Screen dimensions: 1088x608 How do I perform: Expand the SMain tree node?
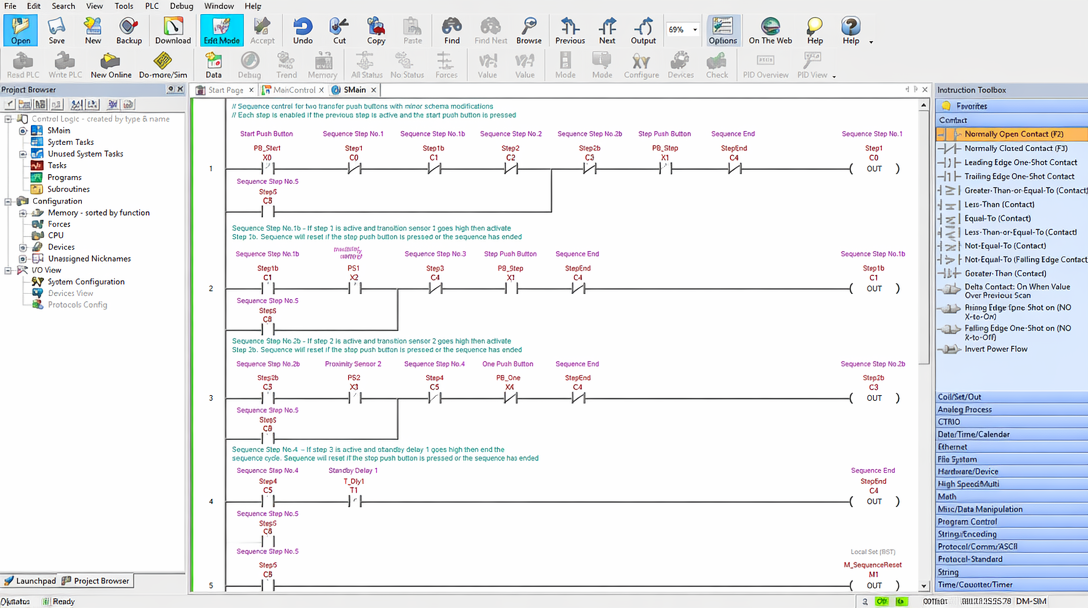click(23, 130)
